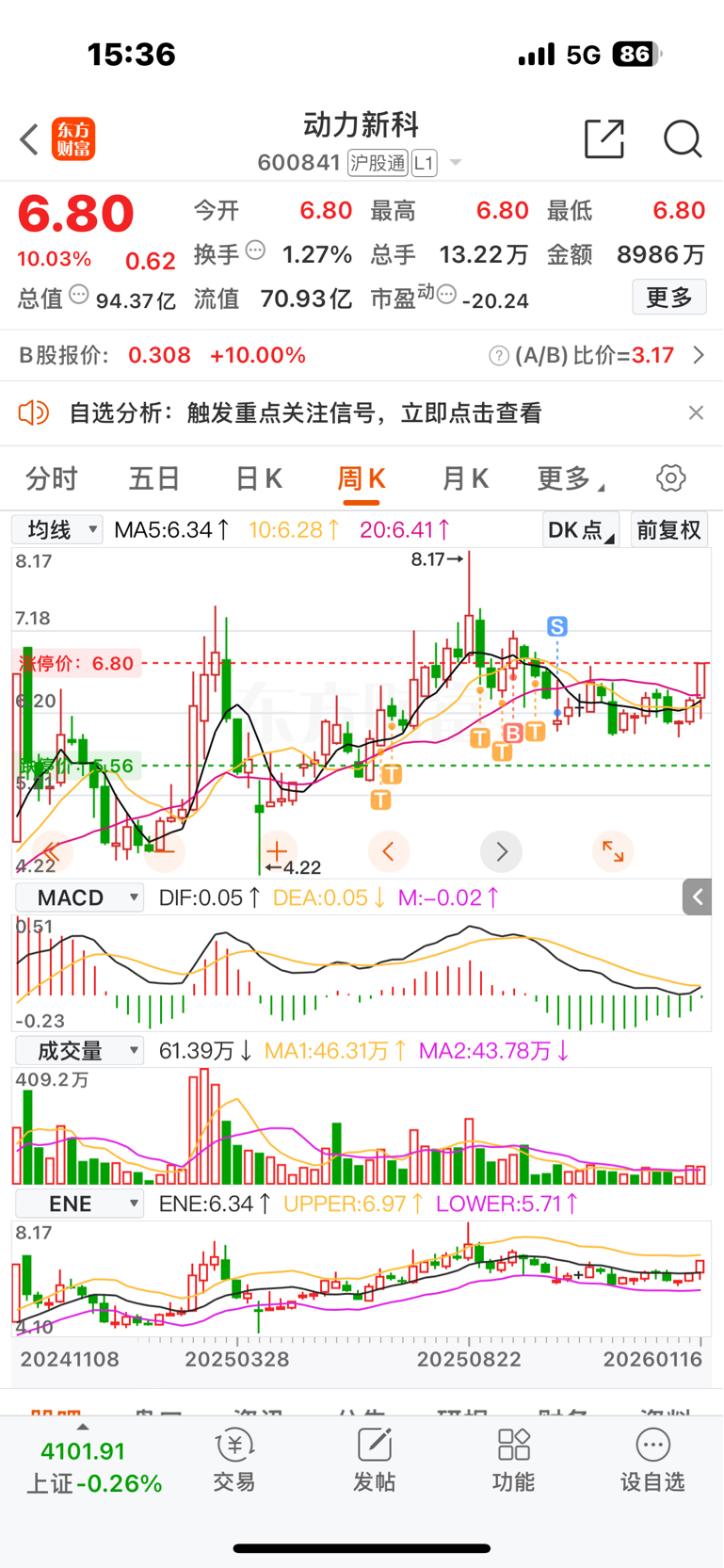The width and height of the screenshot is (724, 1568).
Task: Expand index bar with small up triangle
Action: pyautogui.click(x=83, y=1428)
